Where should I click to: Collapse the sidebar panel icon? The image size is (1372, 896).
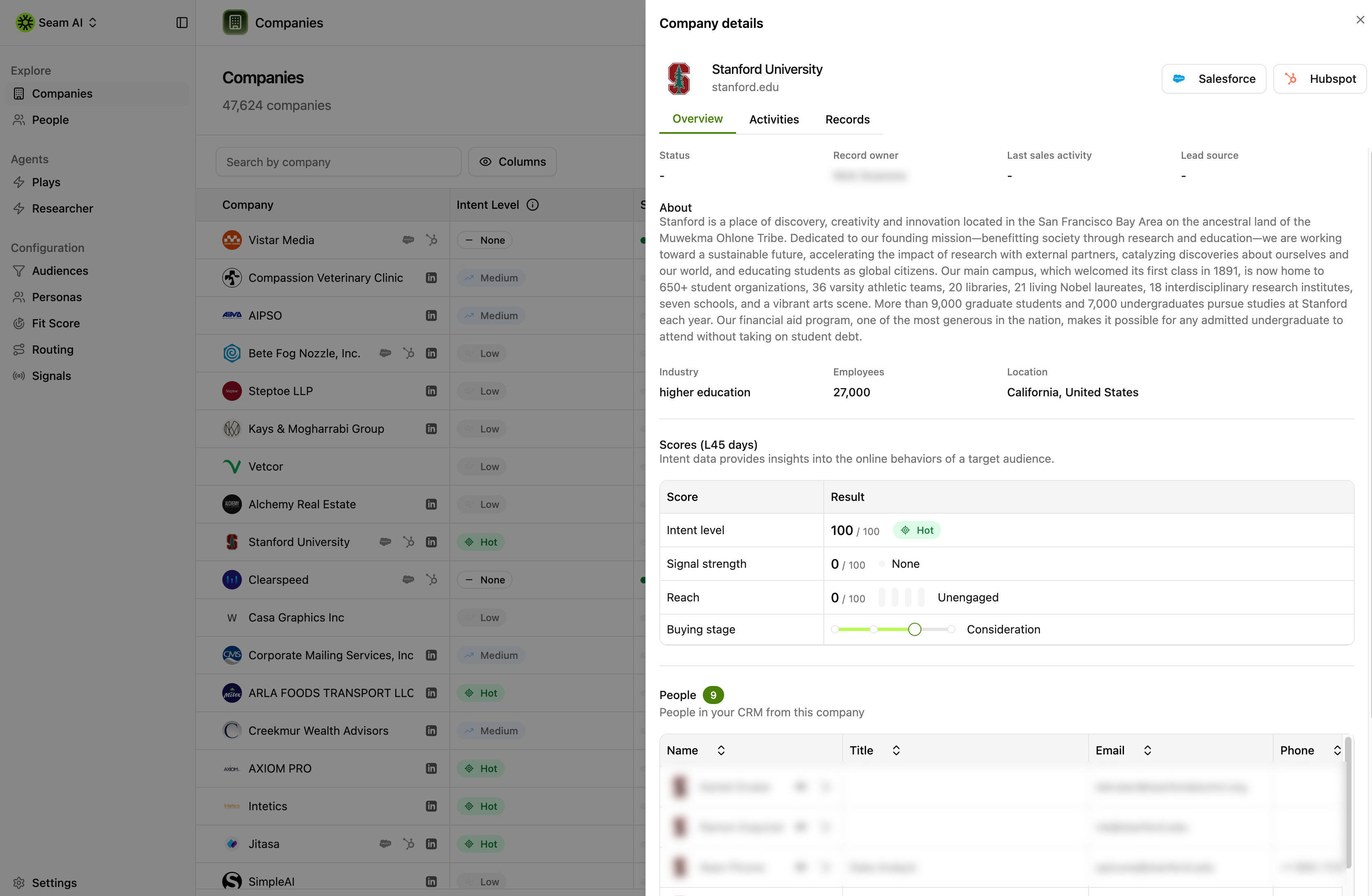182,23
